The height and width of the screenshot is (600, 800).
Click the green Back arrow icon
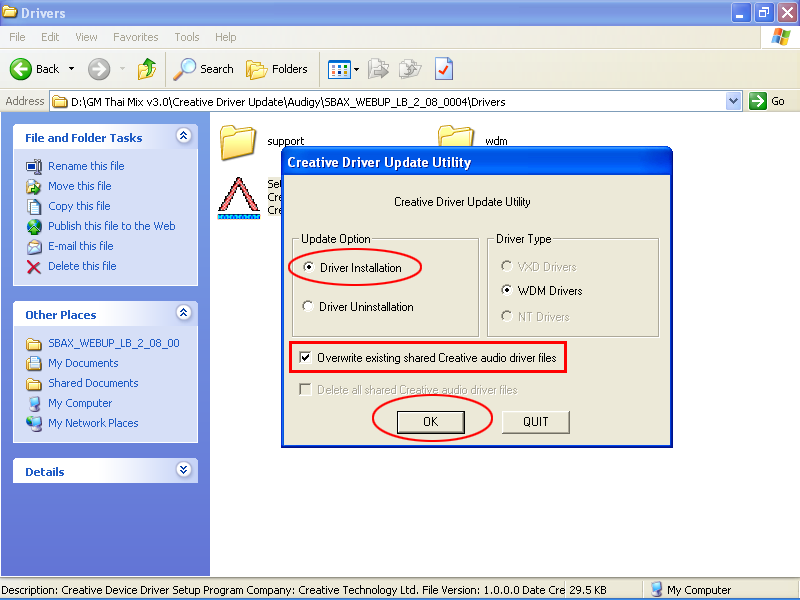(x=21, y=69)
